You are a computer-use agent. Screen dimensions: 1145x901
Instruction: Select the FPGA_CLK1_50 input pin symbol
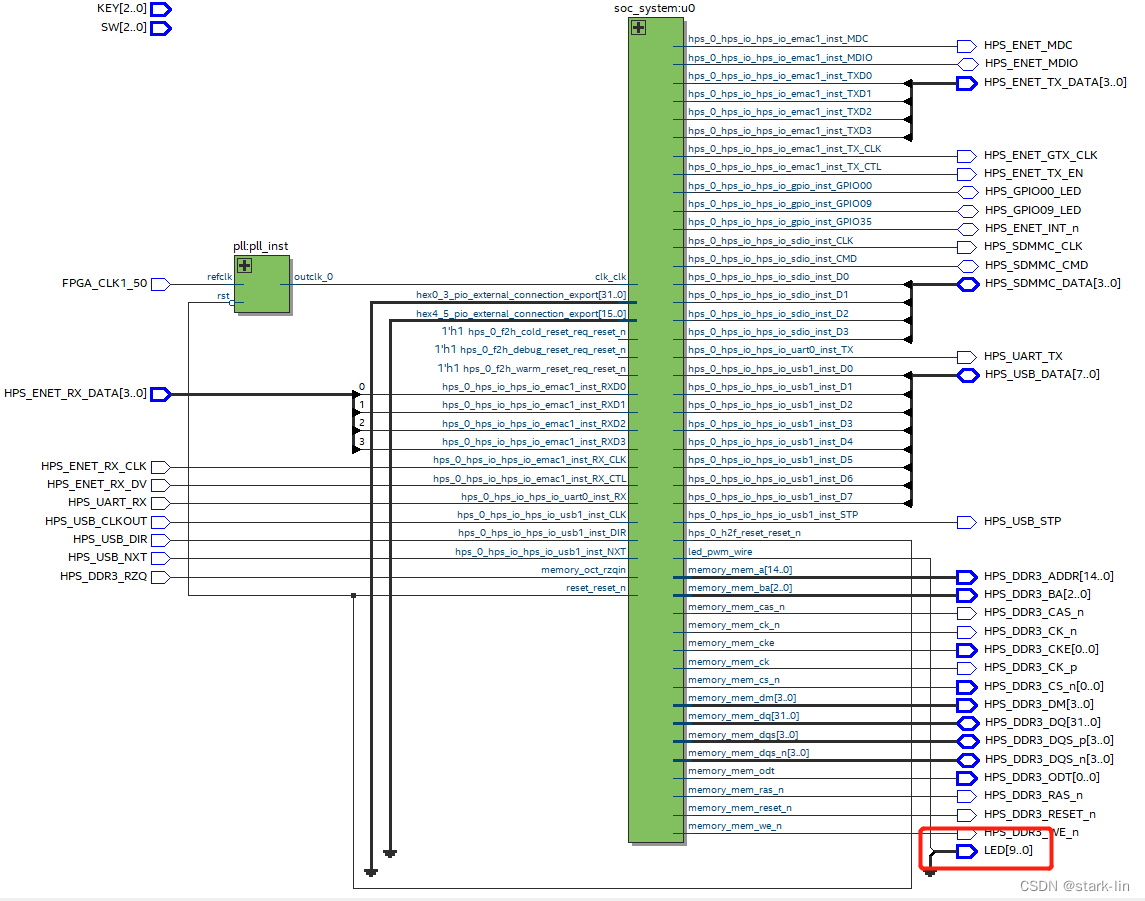click(x=161, y=284)
